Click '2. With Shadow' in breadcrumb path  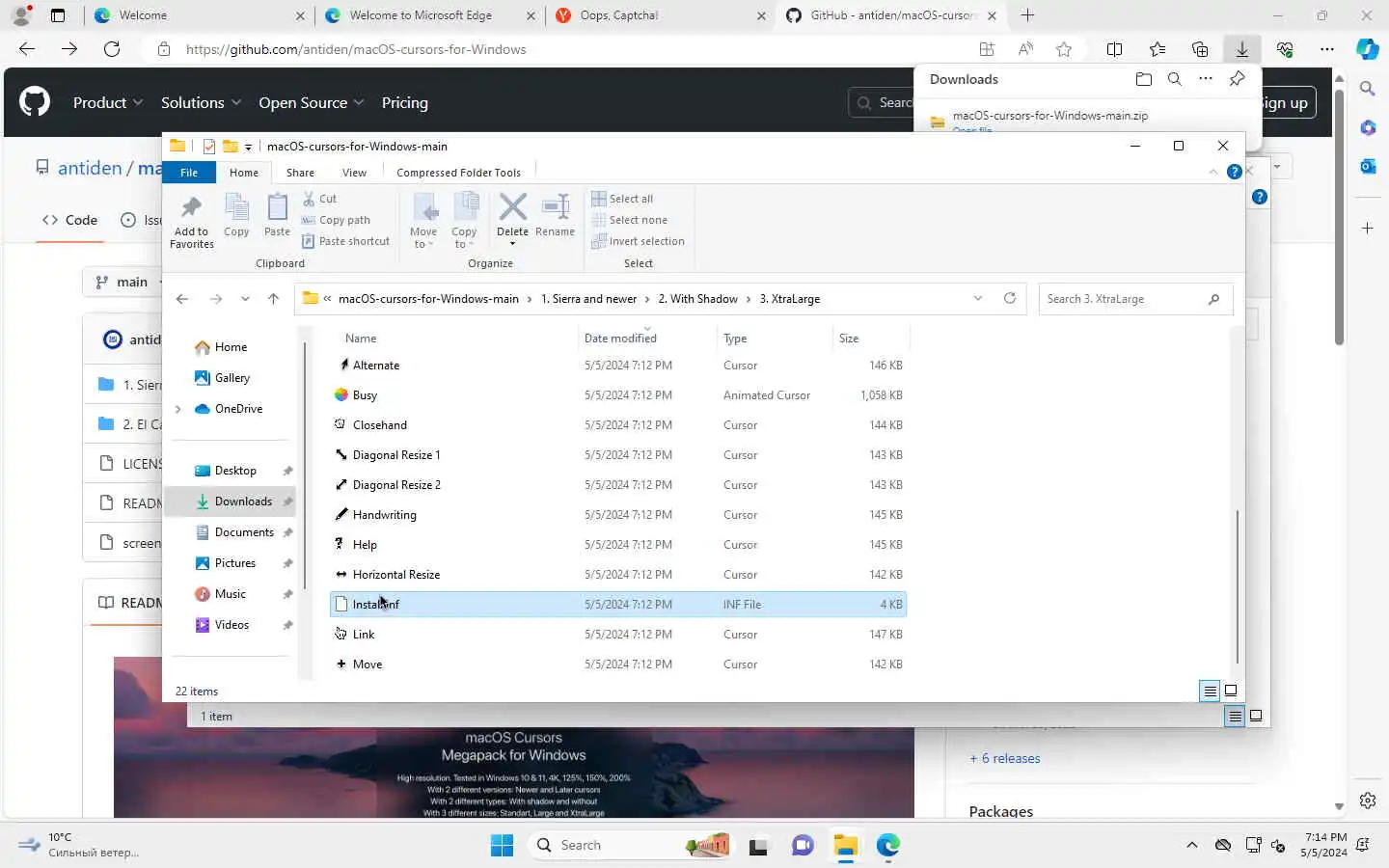tap(697, 299)
